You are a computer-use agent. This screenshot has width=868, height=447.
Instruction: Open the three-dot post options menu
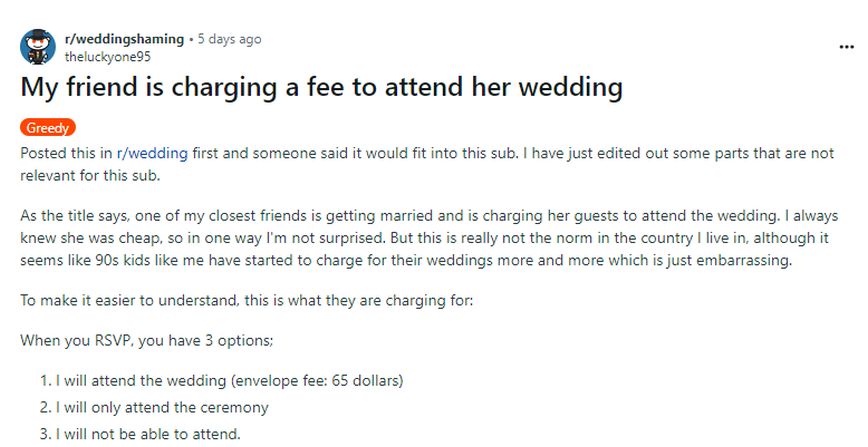[846, 46]
